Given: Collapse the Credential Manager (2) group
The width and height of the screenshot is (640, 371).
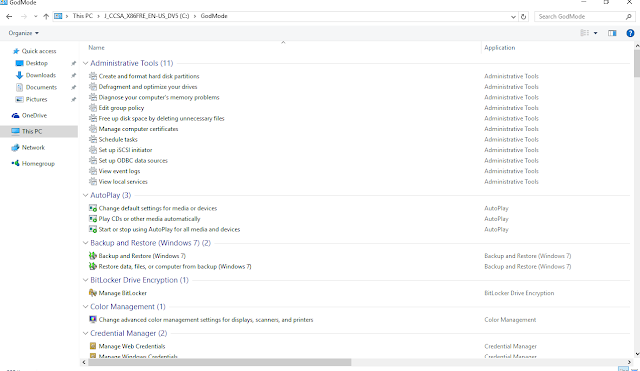Looking at the screenshot, I should pos(85,333).
